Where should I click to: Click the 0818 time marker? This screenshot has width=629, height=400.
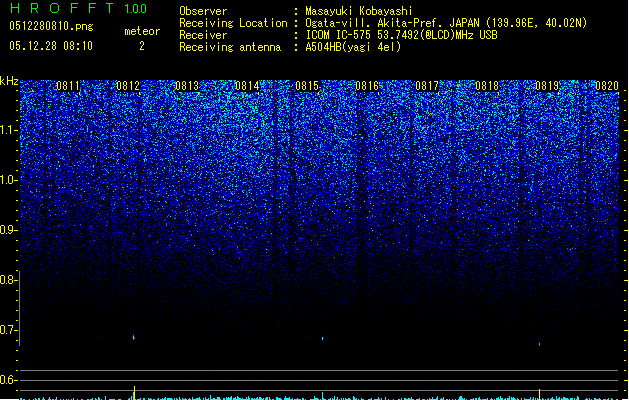click(x=487, y=85)
